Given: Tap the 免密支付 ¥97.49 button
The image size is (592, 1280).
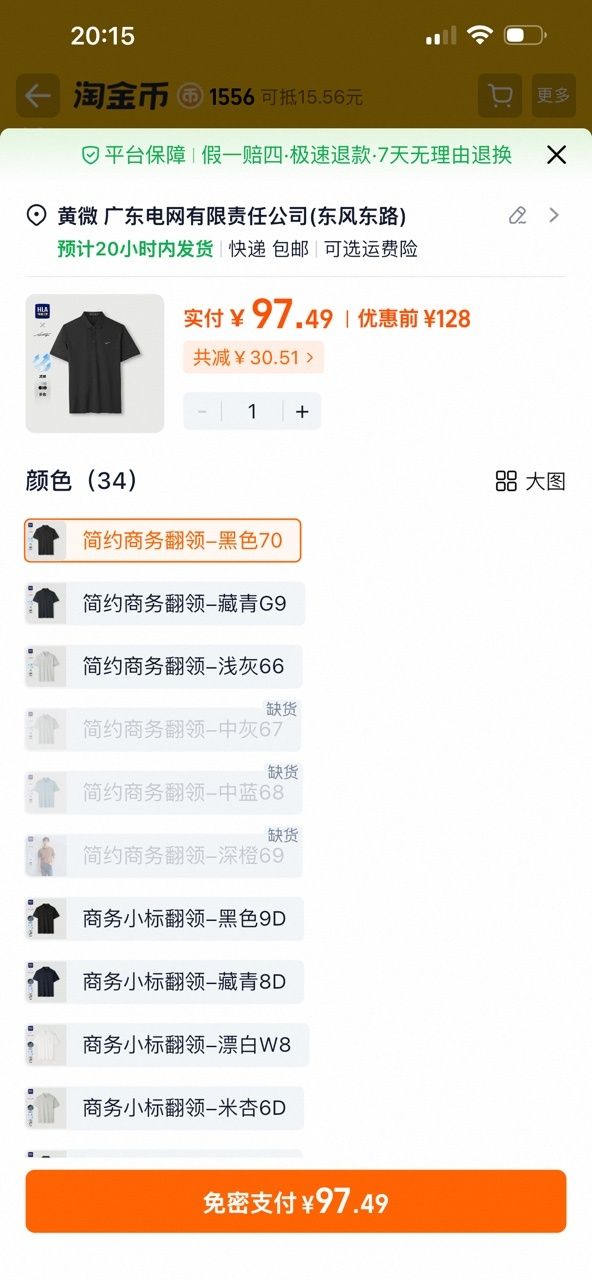Looking at the screenshot, I should tap(296, 1201).
